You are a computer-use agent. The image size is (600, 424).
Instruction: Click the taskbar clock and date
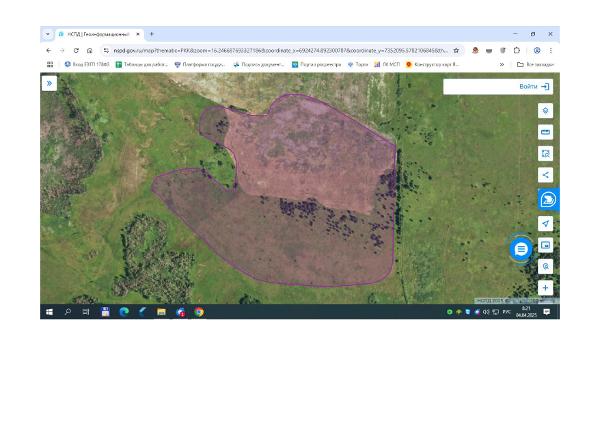coord(527,312)
